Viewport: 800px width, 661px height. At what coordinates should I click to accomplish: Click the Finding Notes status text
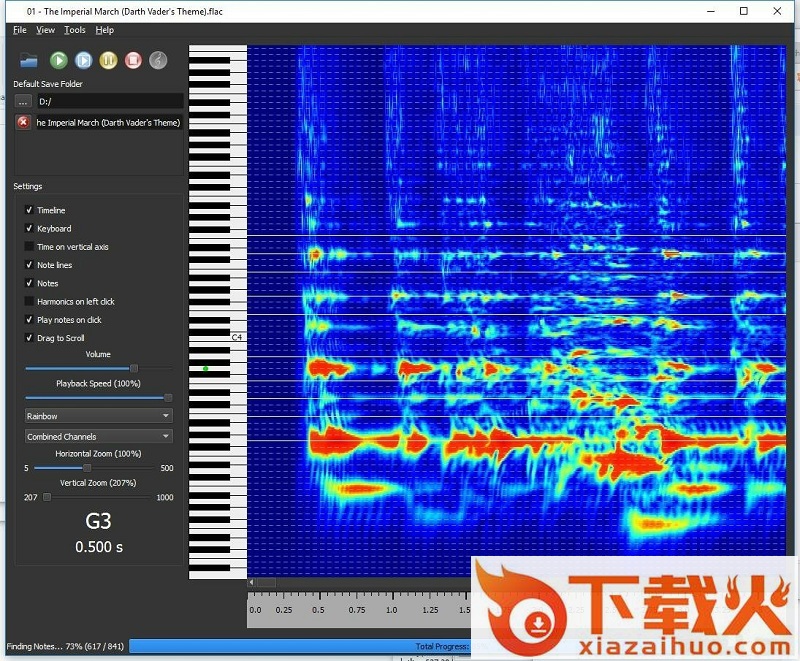pos(65,646)
